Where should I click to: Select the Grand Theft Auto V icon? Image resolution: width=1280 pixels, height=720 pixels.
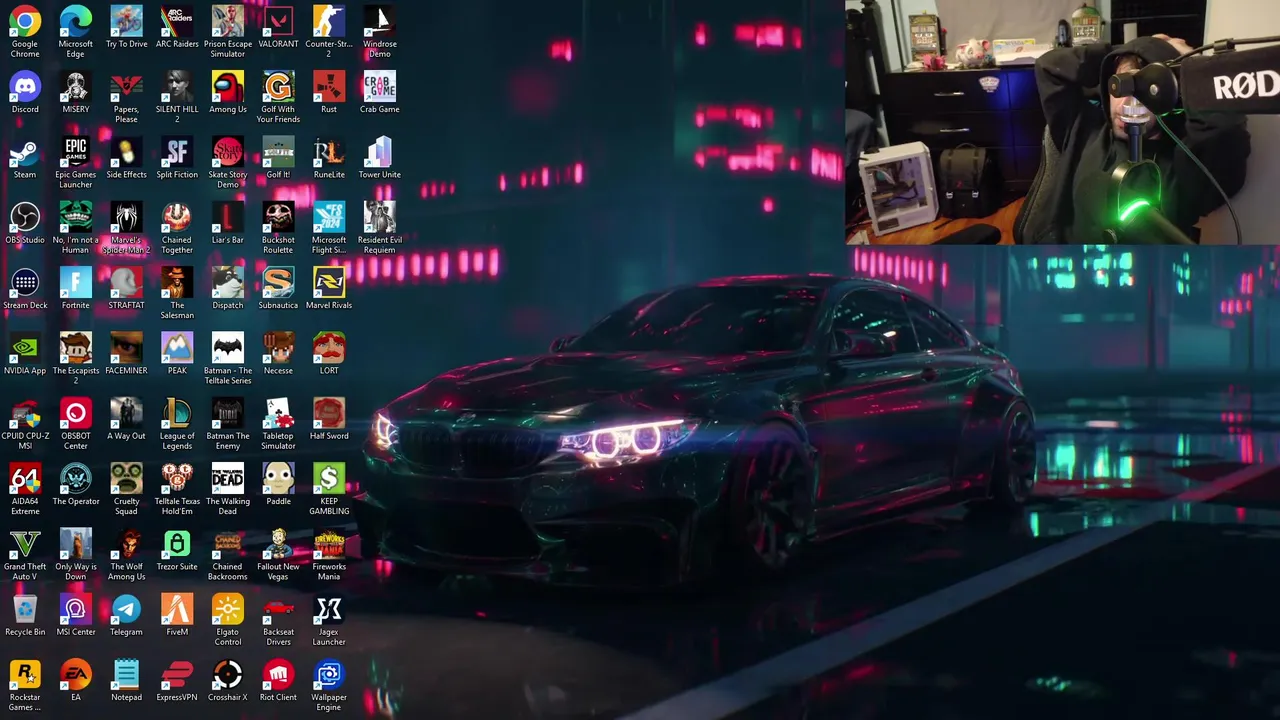(25, 544)
